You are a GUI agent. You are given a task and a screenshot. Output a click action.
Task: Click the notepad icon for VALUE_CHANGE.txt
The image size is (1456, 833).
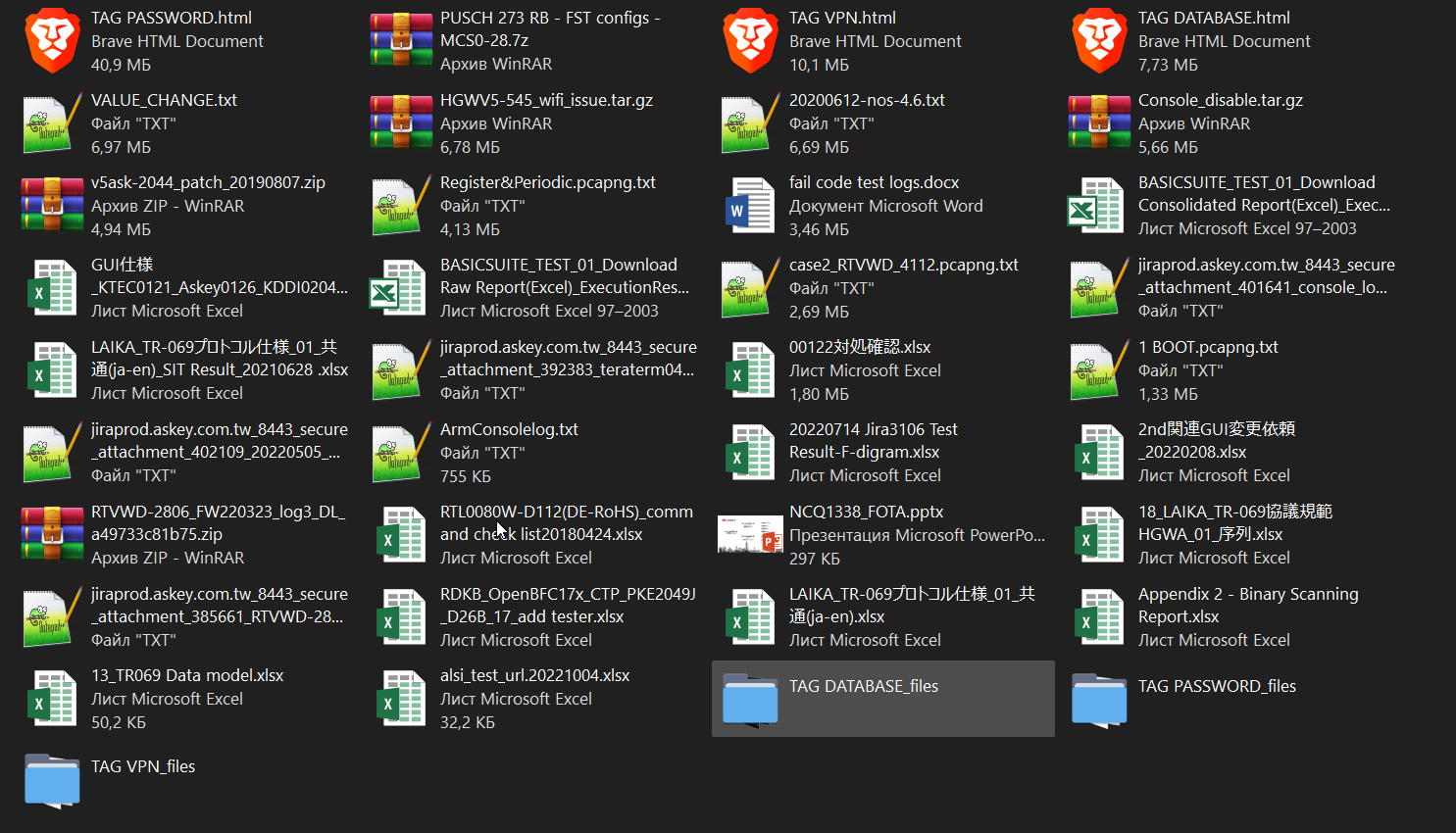pyautogui.click(x=52, y=123)
